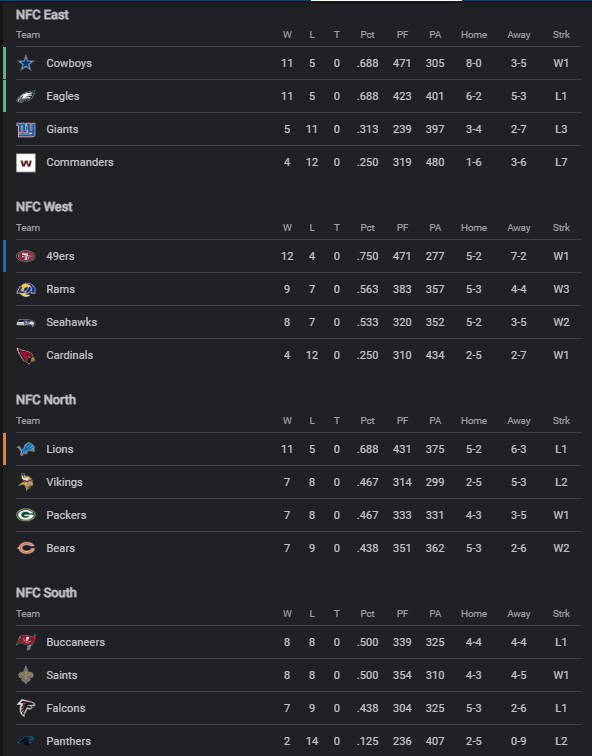The width and height of the screenshot is (592, 756).
Task: Click the Rams horn logo
Action: point(26,289)
